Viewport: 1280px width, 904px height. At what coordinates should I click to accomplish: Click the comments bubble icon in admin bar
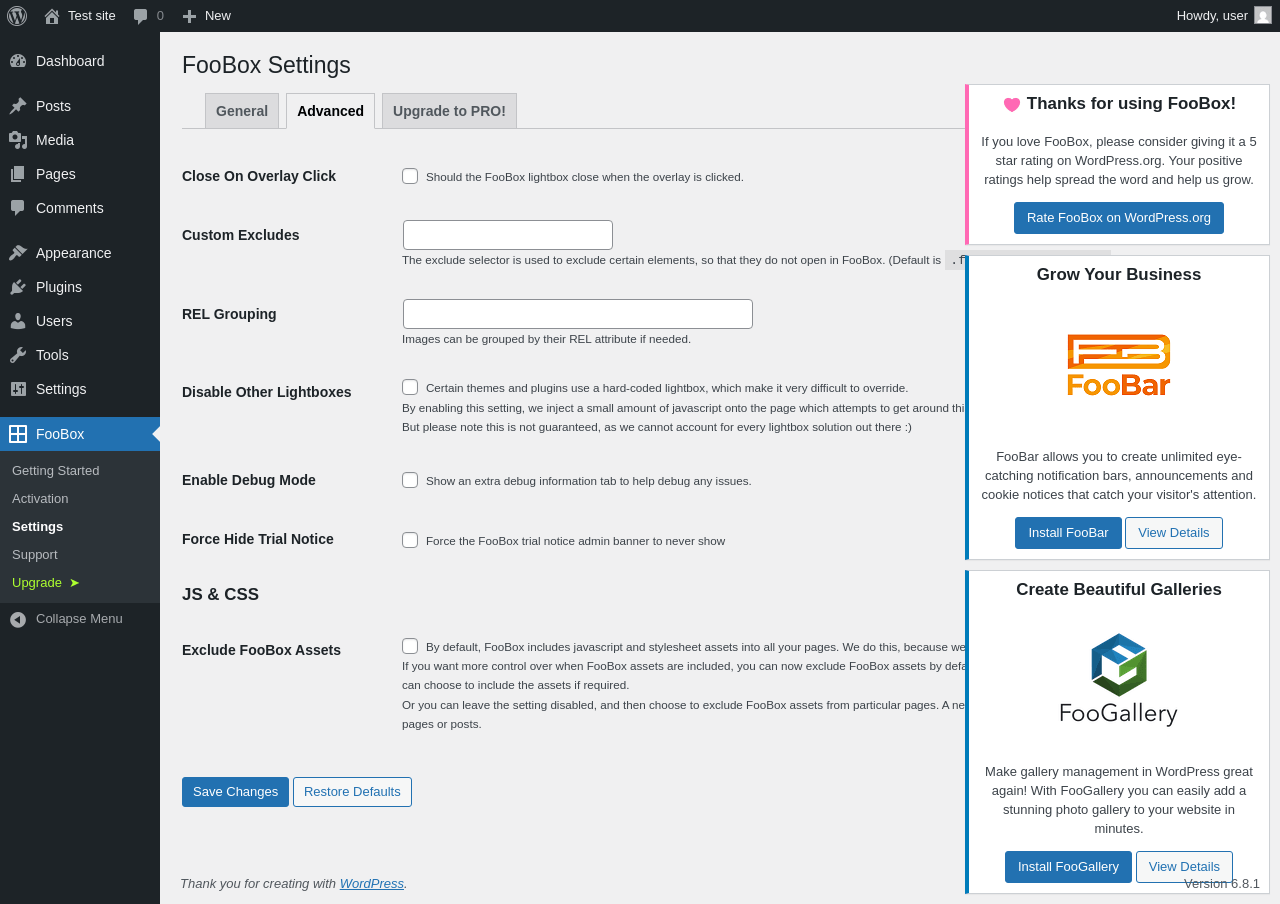click(x=141, y=16)
